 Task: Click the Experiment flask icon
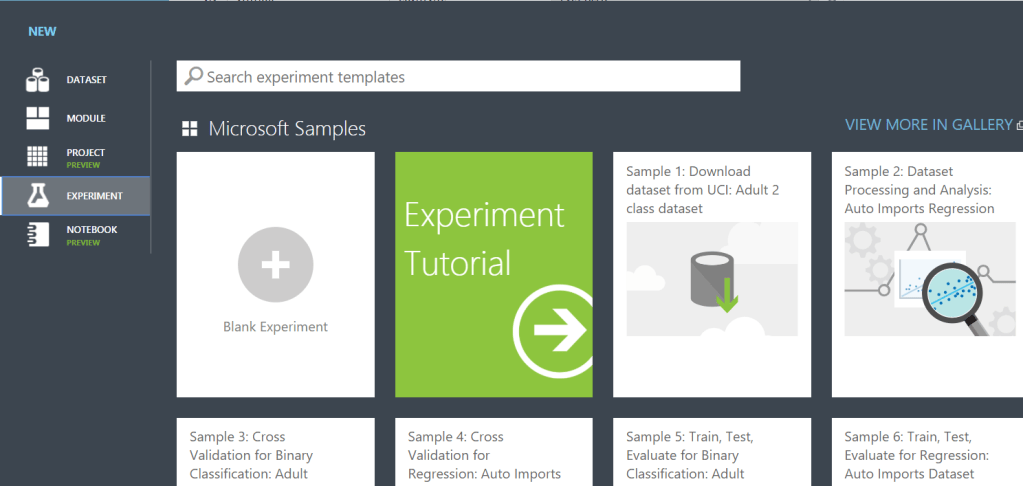click(38, 195)
